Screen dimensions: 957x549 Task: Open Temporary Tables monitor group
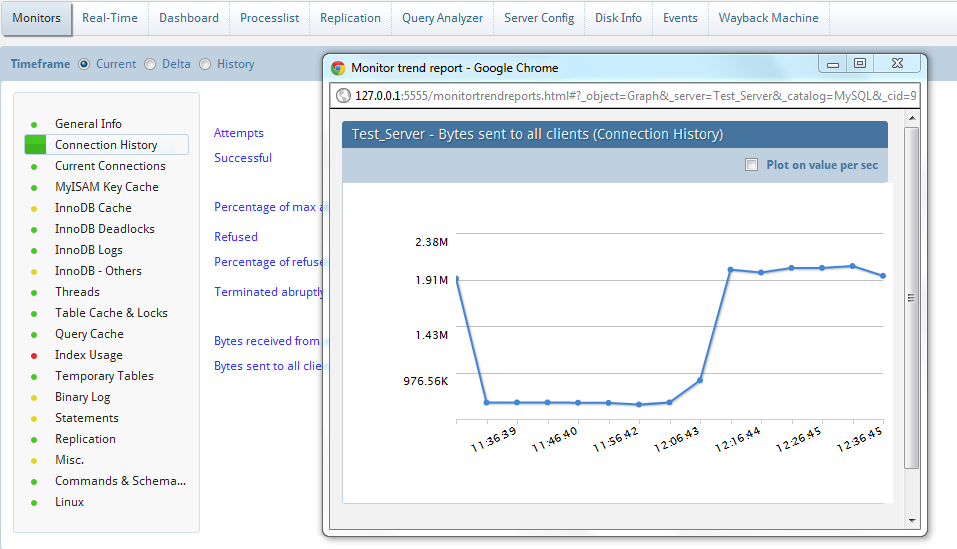[104, 376]
